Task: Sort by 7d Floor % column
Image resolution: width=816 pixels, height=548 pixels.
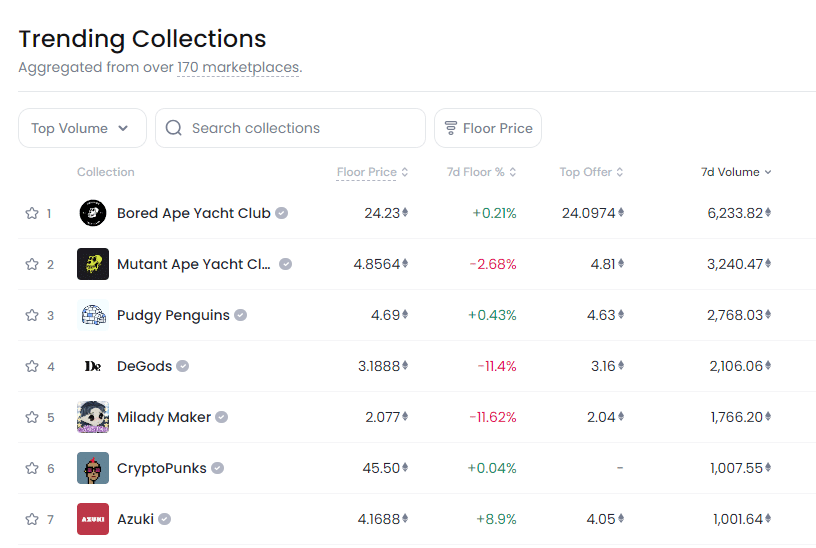Action: tap(481, 172)
